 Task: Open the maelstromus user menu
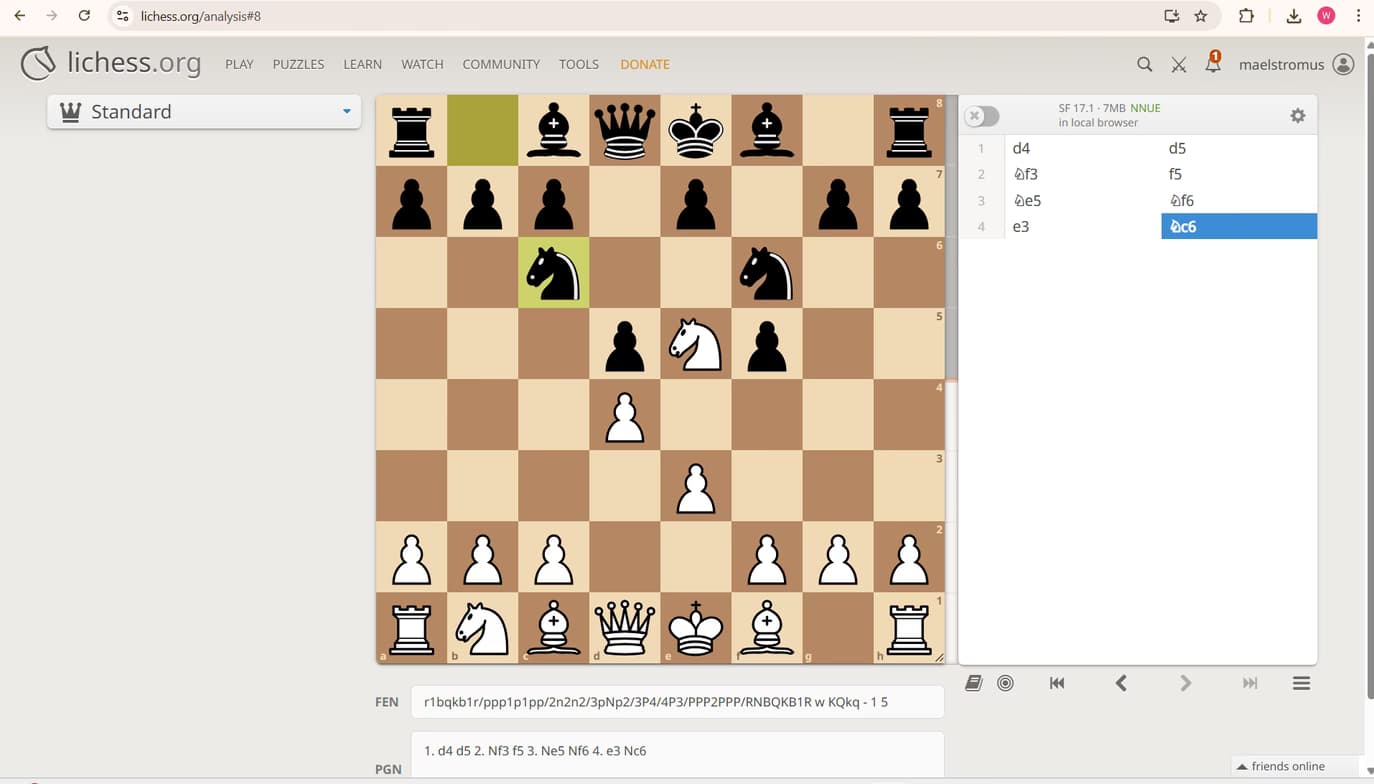(x=1295, y=64)
